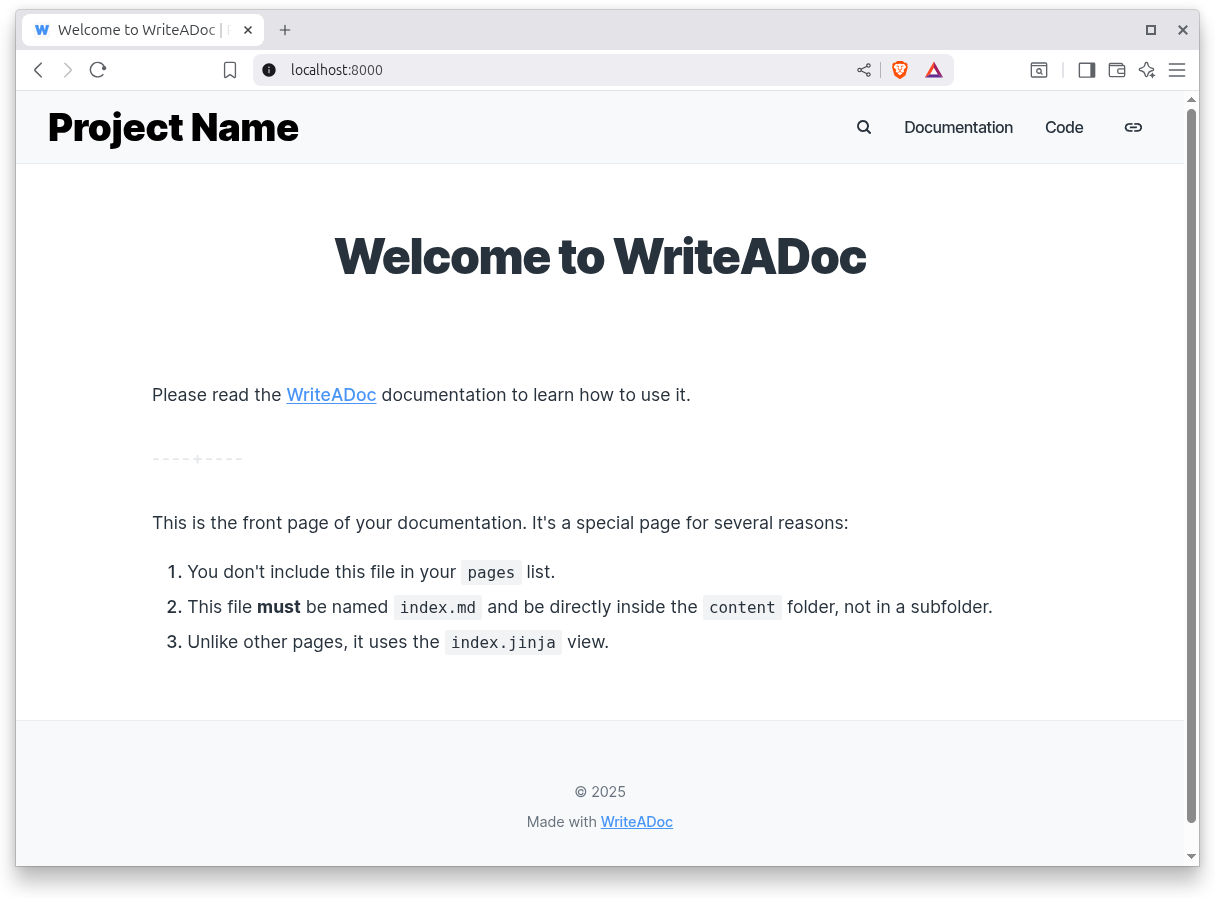The image size is (1215, 898).
Task: Toggle the browser sidebar panel
Action: [x=1086, y=70]
